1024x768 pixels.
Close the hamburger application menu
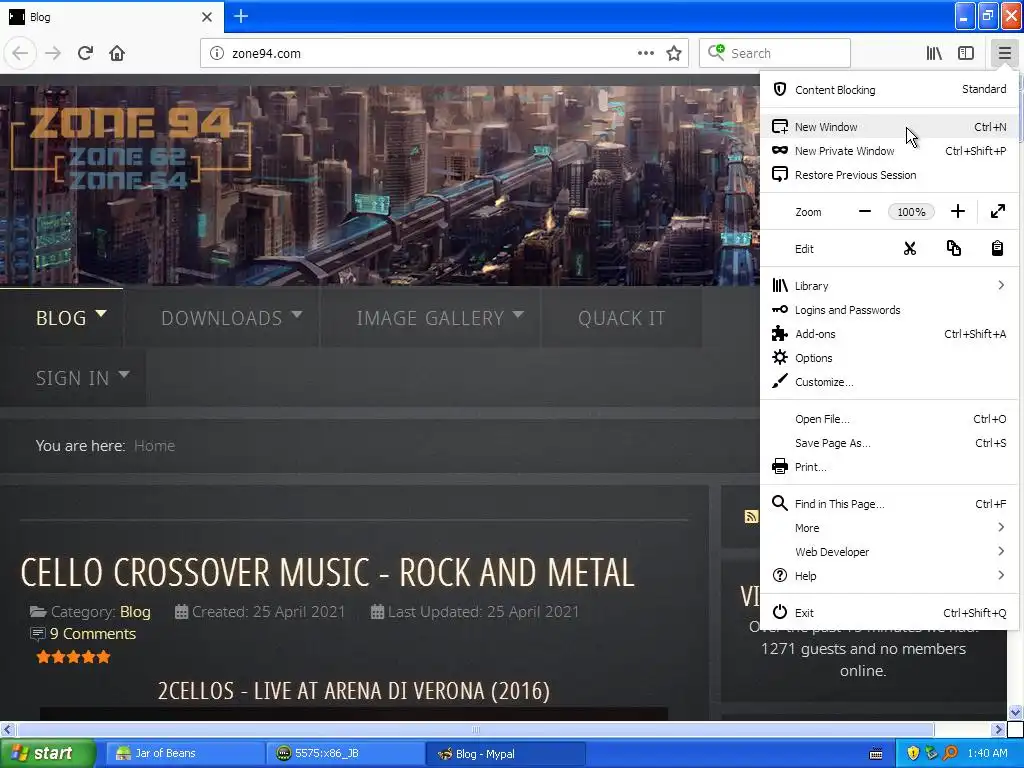[x=1004, y=53]
